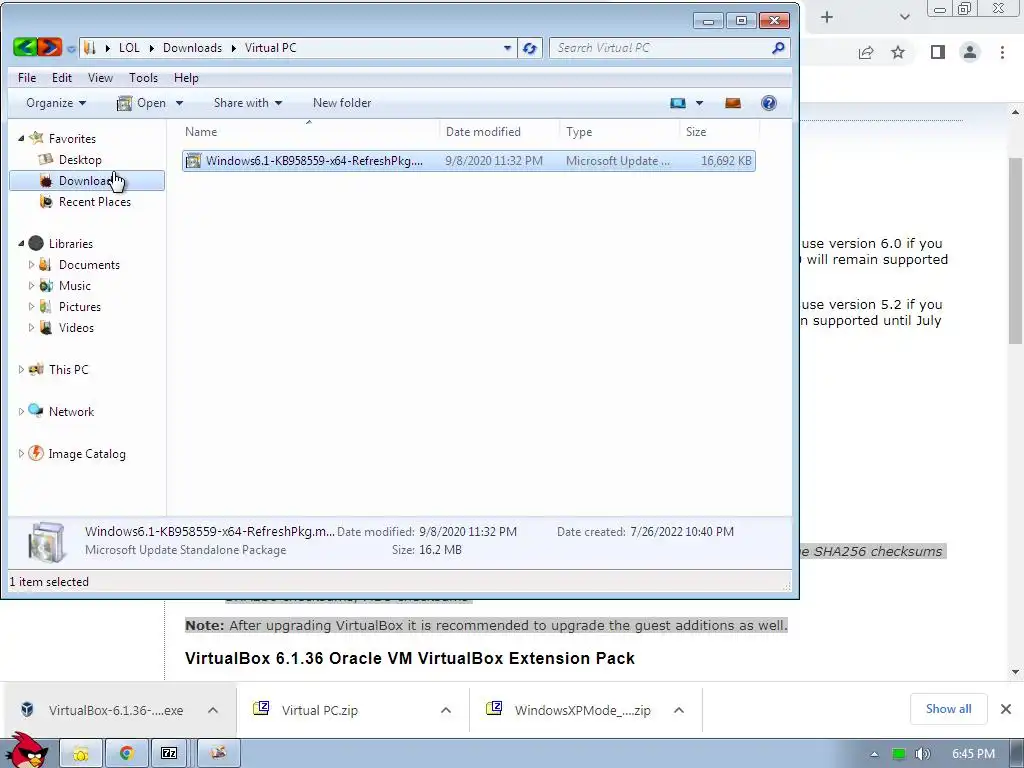Image resolution: width=1024 pixels, height=768 pixels.
Task: Open Chrome's profile avatar
Action: click(x=970, y=52)
